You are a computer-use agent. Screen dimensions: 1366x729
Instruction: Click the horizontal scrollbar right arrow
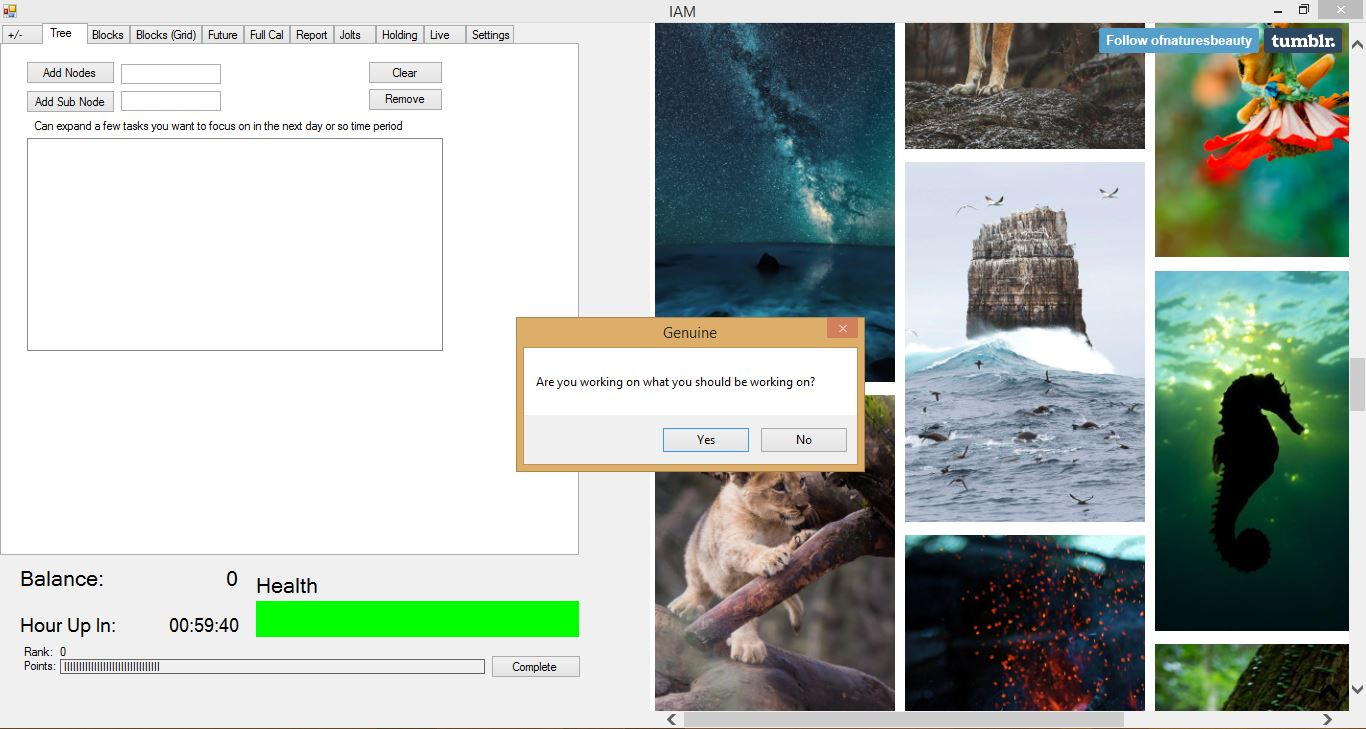point(1327,719)
